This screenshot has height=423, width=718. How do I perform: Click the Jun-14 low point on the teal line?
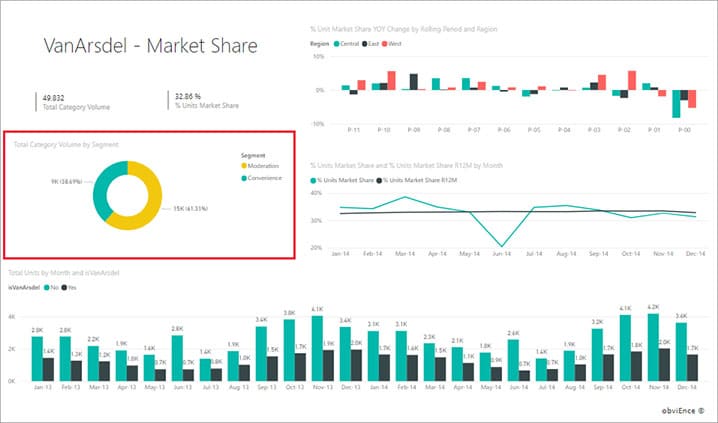(x=502, y=246)
